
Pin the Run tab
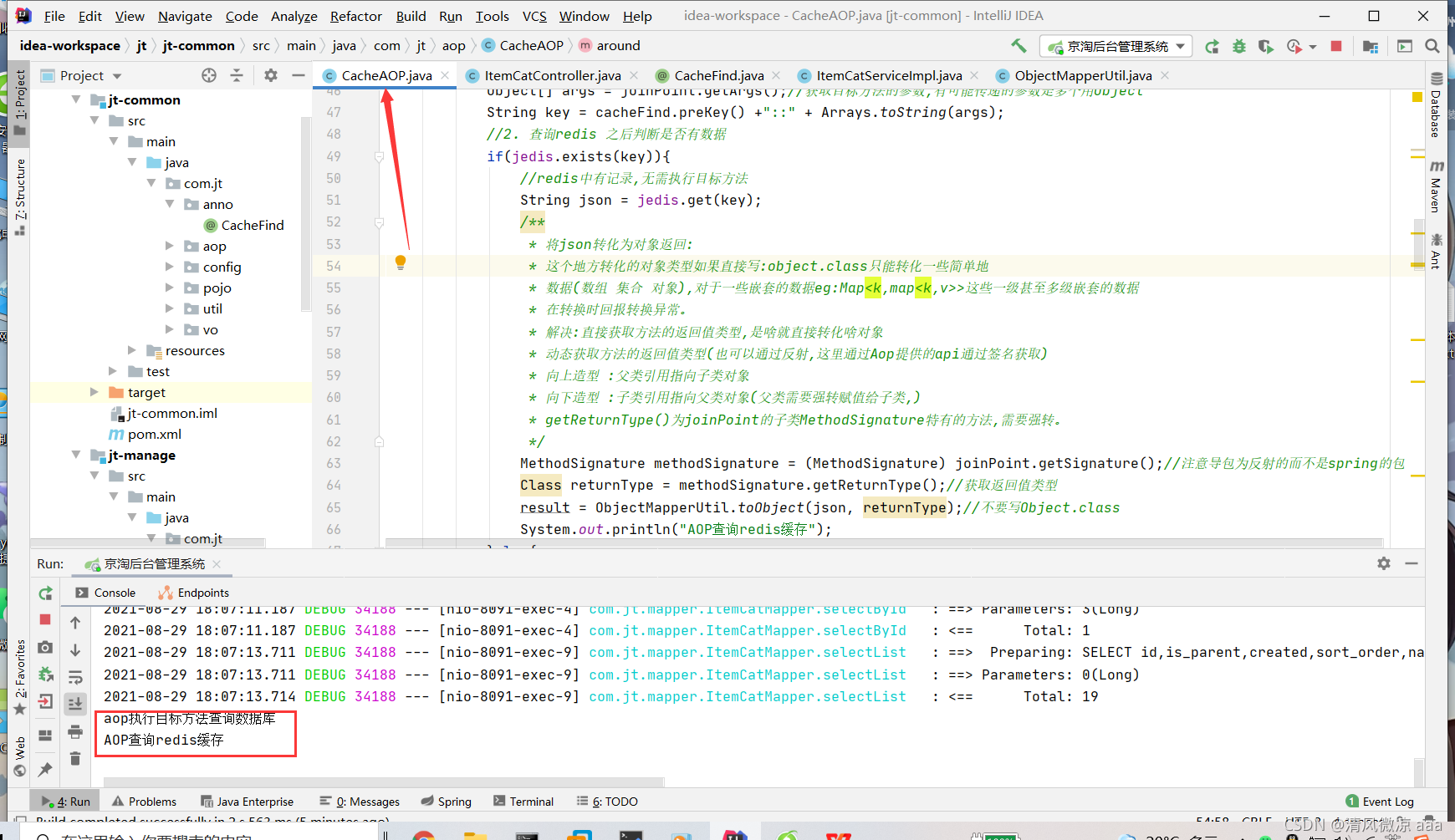(46, 769)
